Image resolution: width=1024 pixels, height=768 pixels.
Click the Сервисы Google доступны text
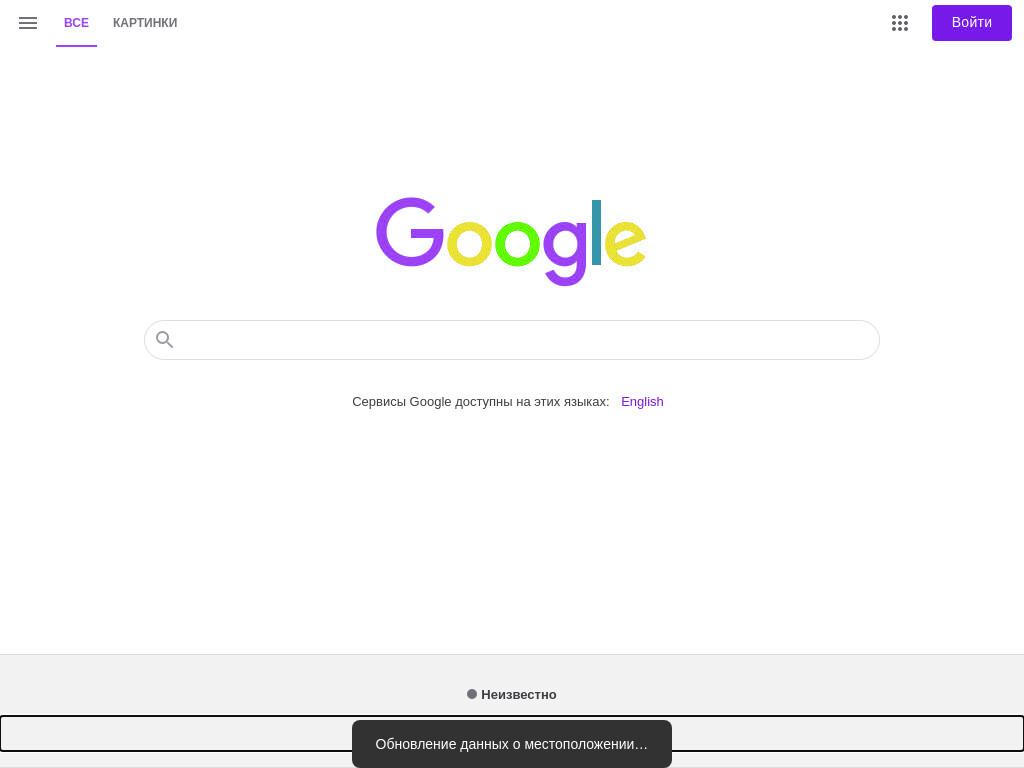[481, 402]
